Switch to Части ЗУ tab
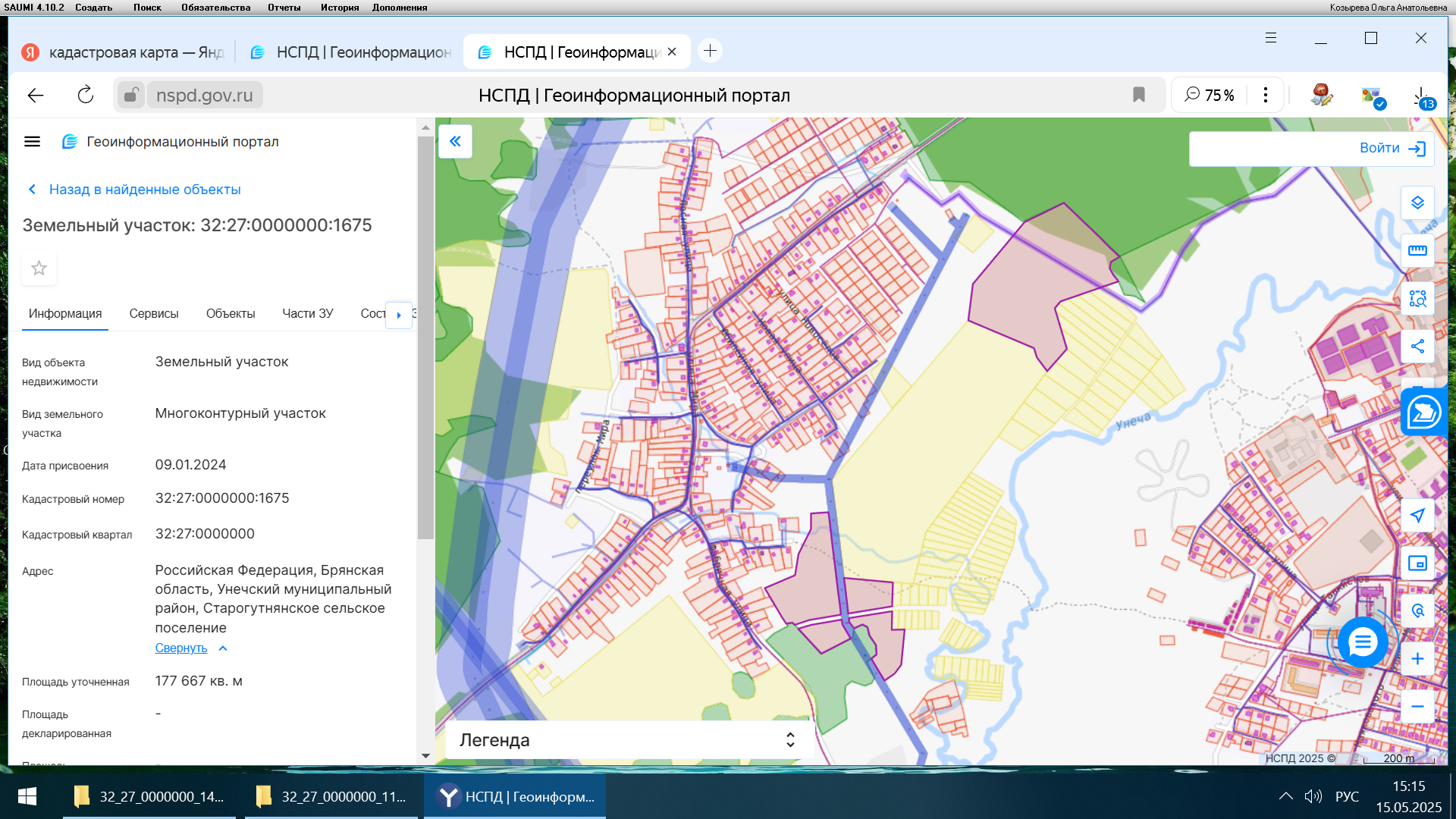Screen dimensions: 1456x819 [307, 313]
